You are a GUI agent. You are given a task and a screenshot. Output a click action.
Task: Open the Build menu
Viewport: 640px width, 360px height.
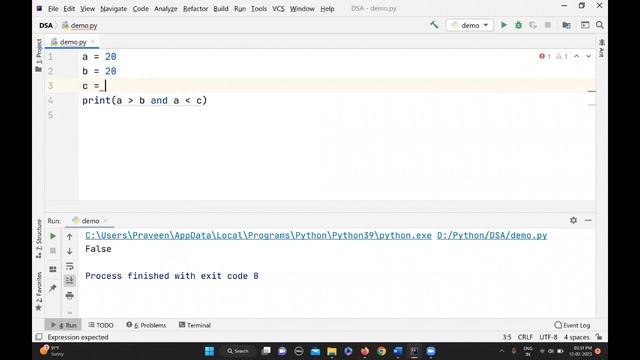[x=221, y=9]
